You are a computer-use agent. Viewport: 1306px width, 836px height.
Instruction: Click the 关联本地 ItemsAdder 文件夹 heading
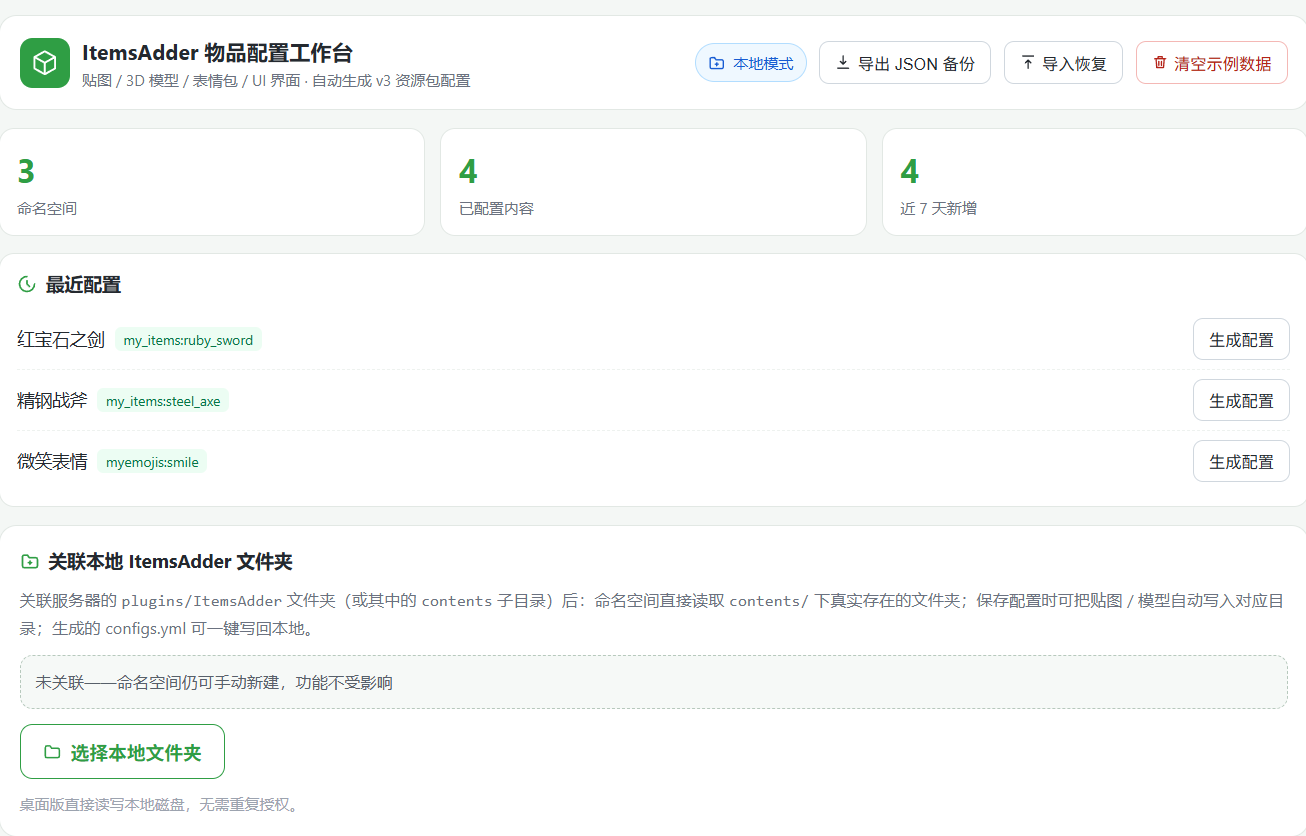(x=170, y=562)
